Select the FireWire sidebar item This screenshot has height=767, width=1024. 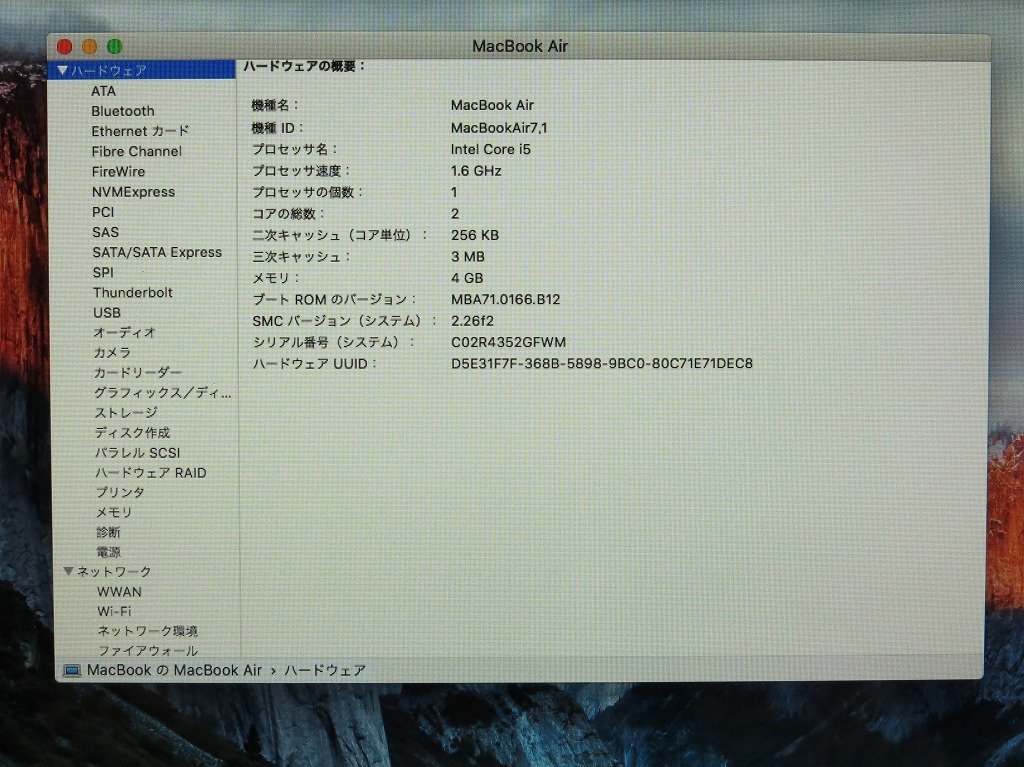point(118,172)
